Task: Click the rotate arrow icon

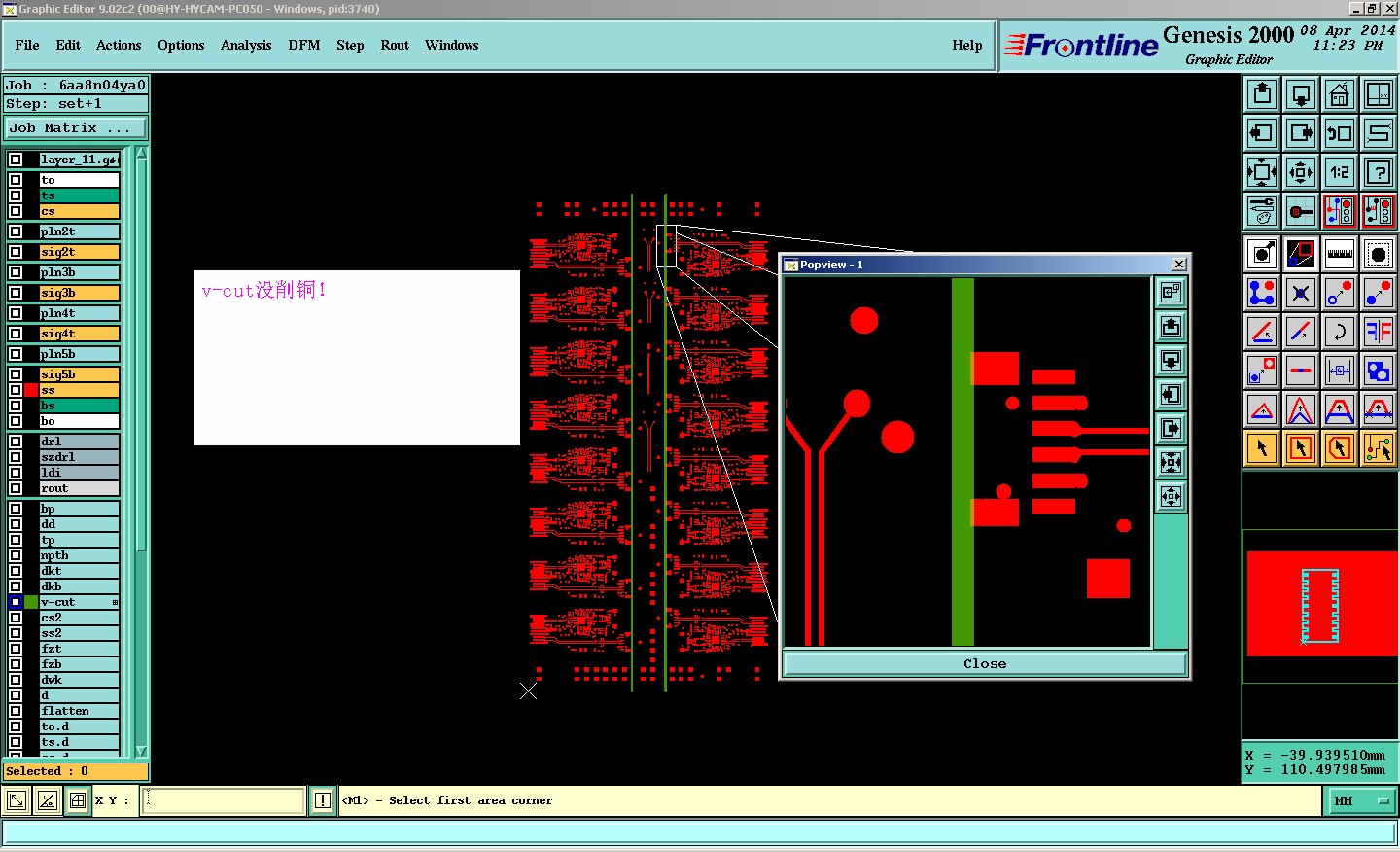Action: click(1340, 332)
